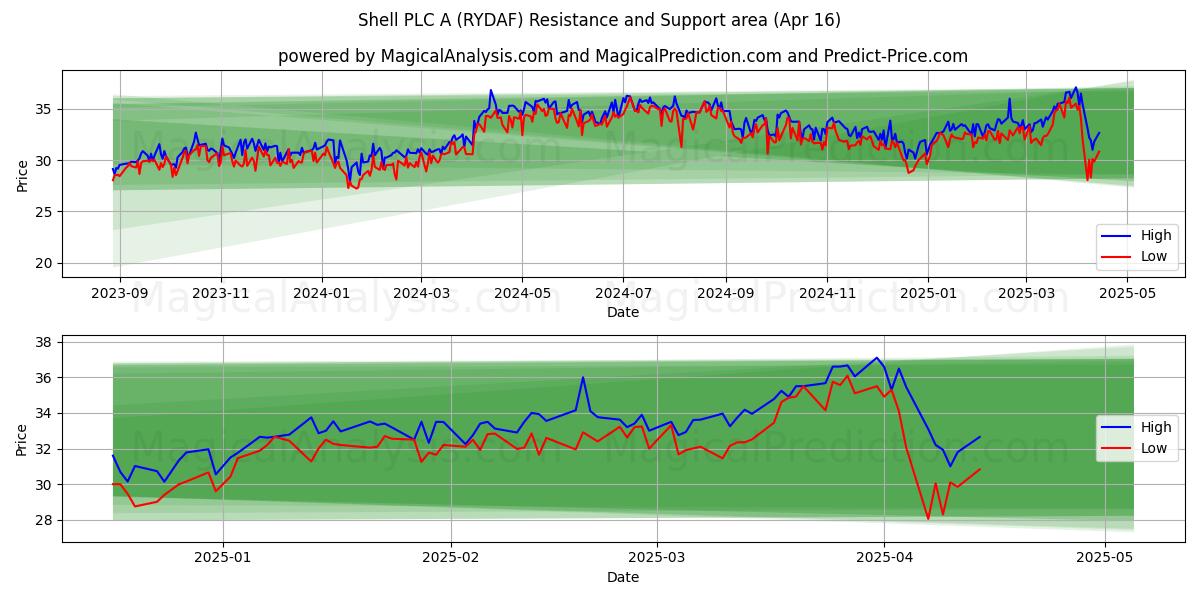Viewport: 1200px width, 600px height.
Task: Click the '2024-09' x-axis label in the top chart
Action: click(726, 295)
